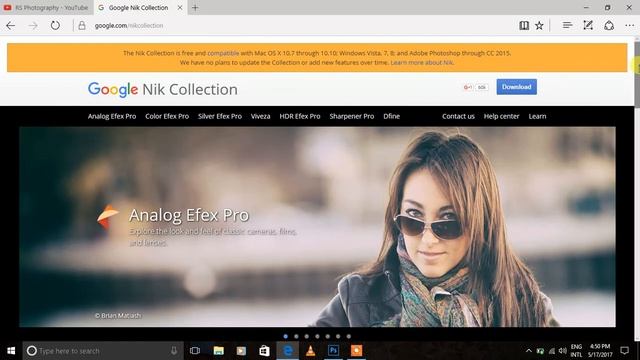Open the clock showing 4:50 PM

[x=600, y=351]
